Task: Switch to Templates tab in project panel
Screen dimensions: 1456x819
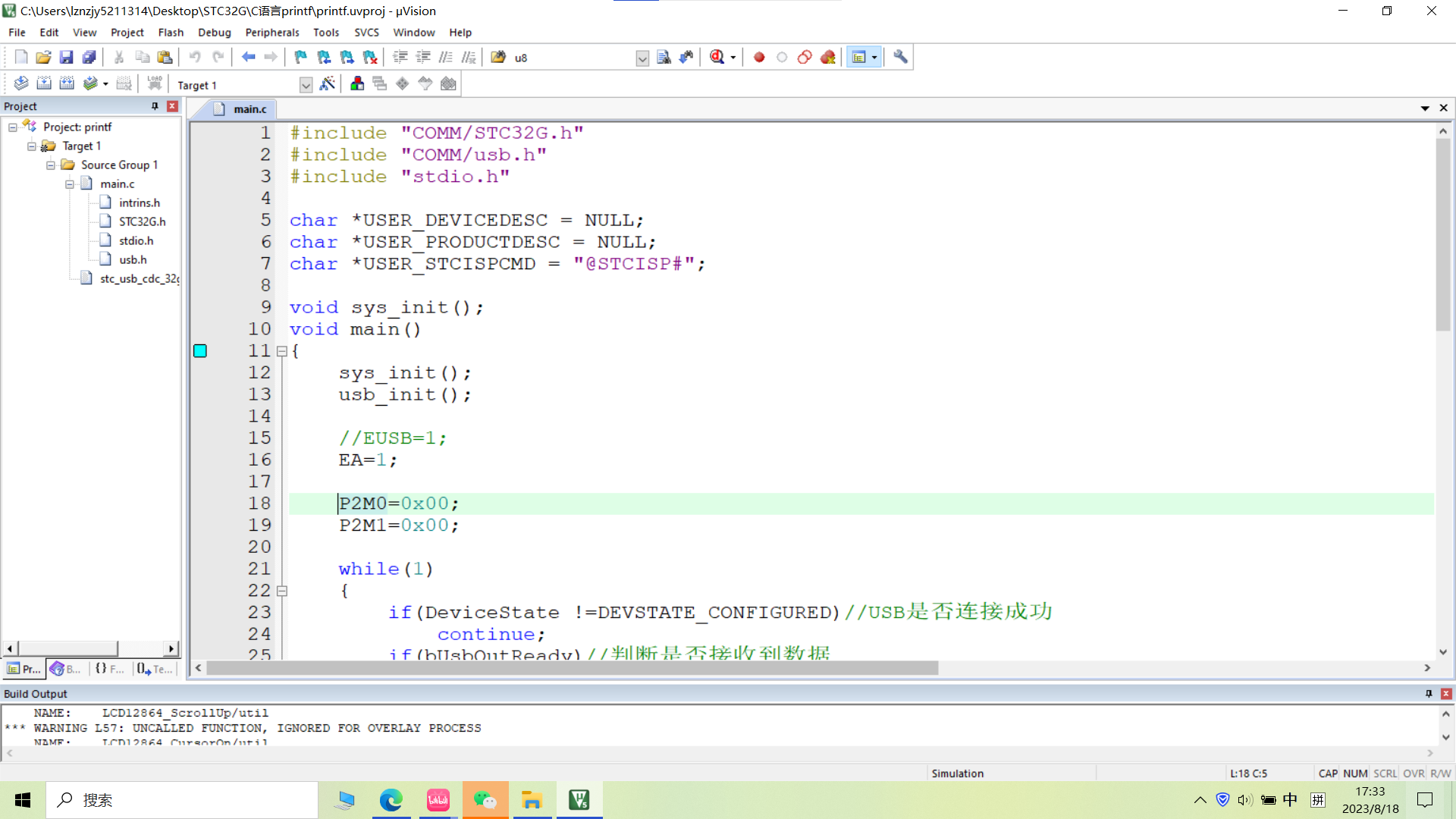Action: [155, 669]
